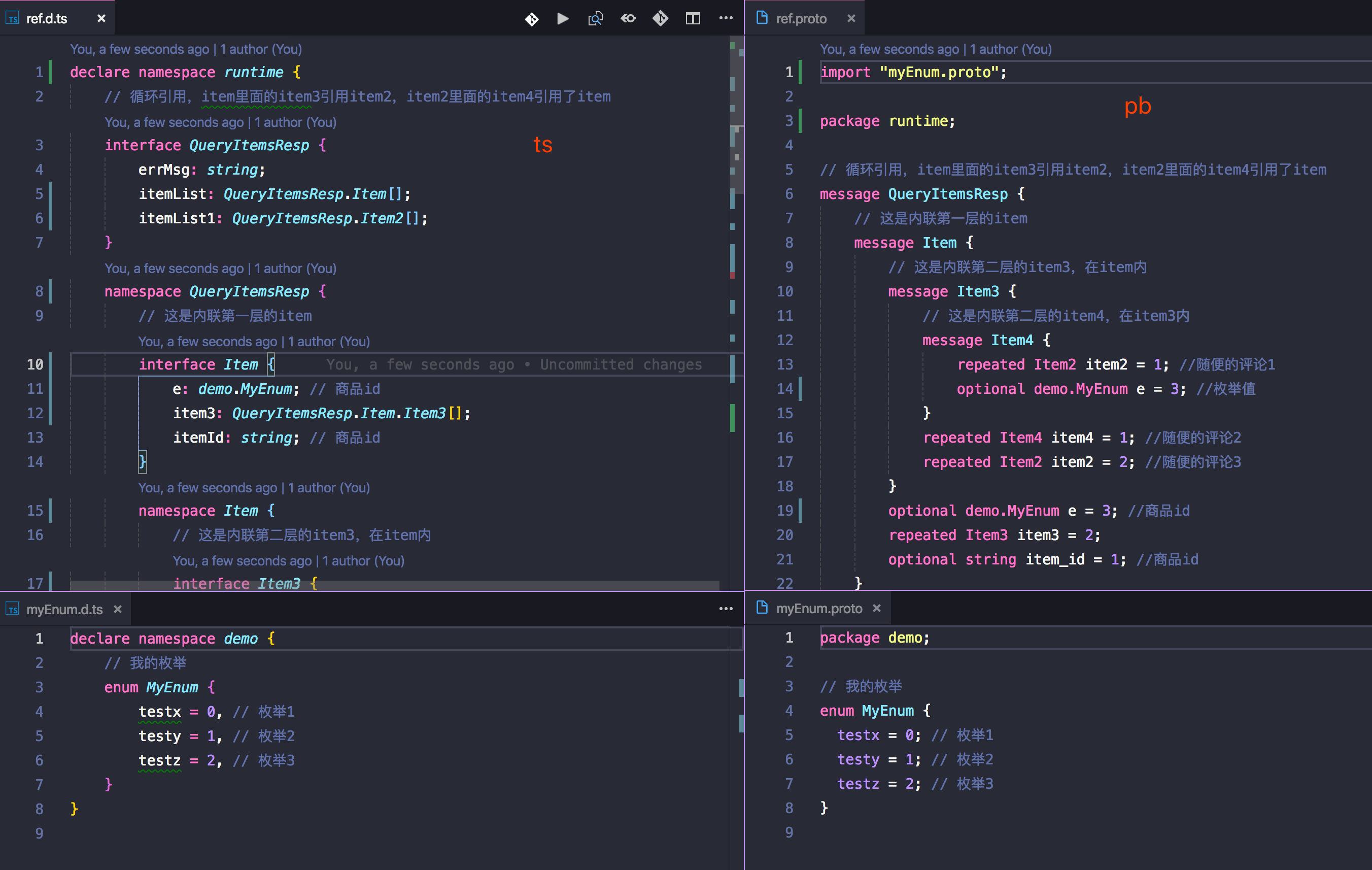This screenshot has height=870, width=1372.
Task: Select the myEnum.proto tab
Action: coord(819,608)
